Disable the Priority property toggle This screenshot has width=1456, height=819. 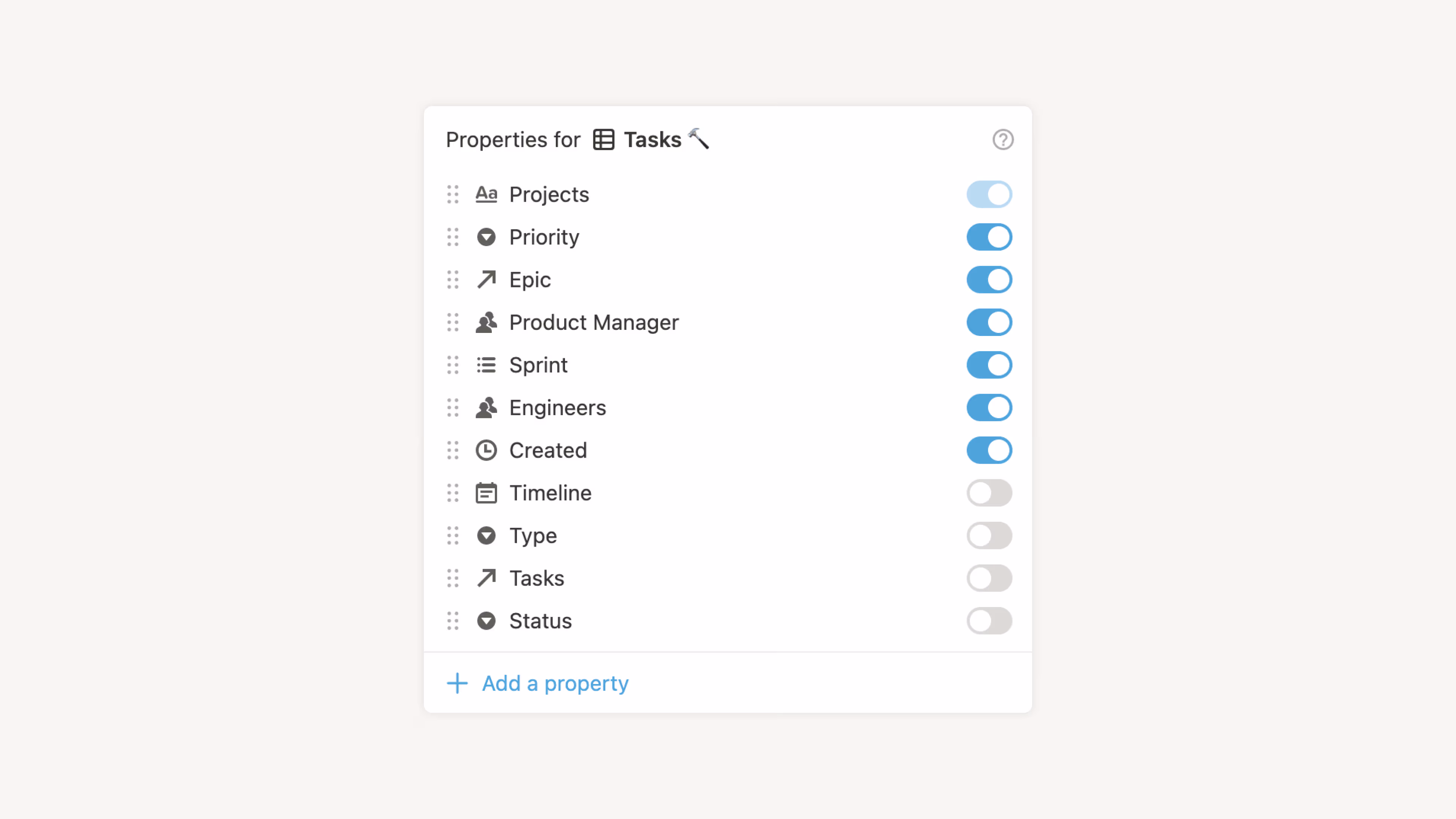pos(989,237)
